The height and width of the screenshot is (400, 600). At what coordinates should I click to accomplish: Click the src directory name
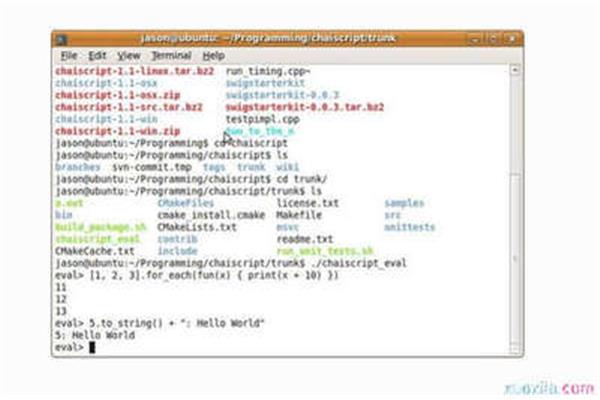click(x=393, y=215)
